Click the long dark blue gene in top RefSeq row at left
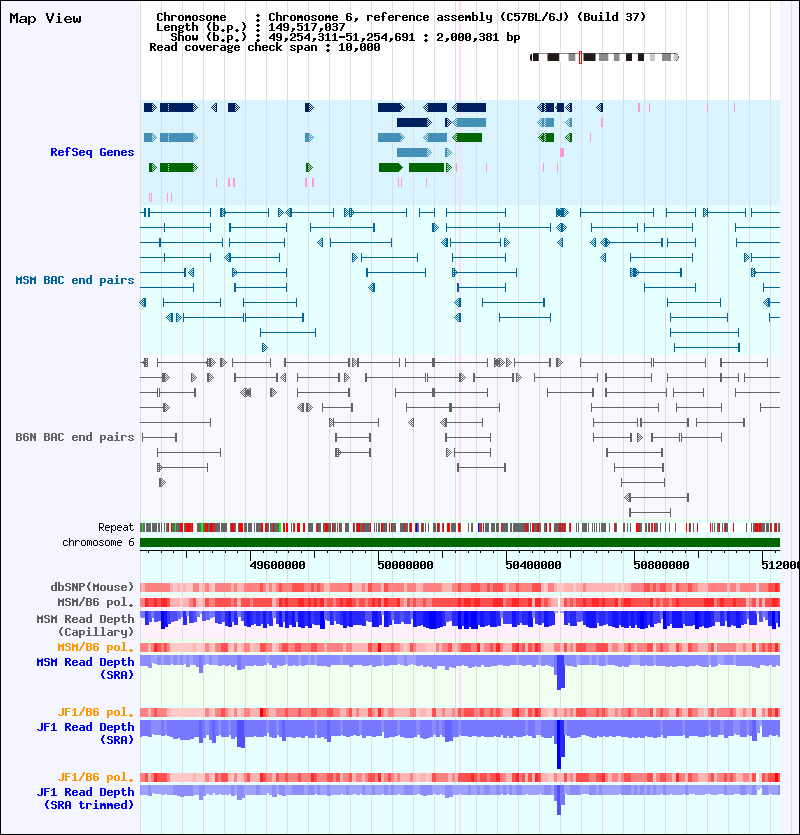The width and height of the screenshot is (800, 835). click(x=178, y=108)
